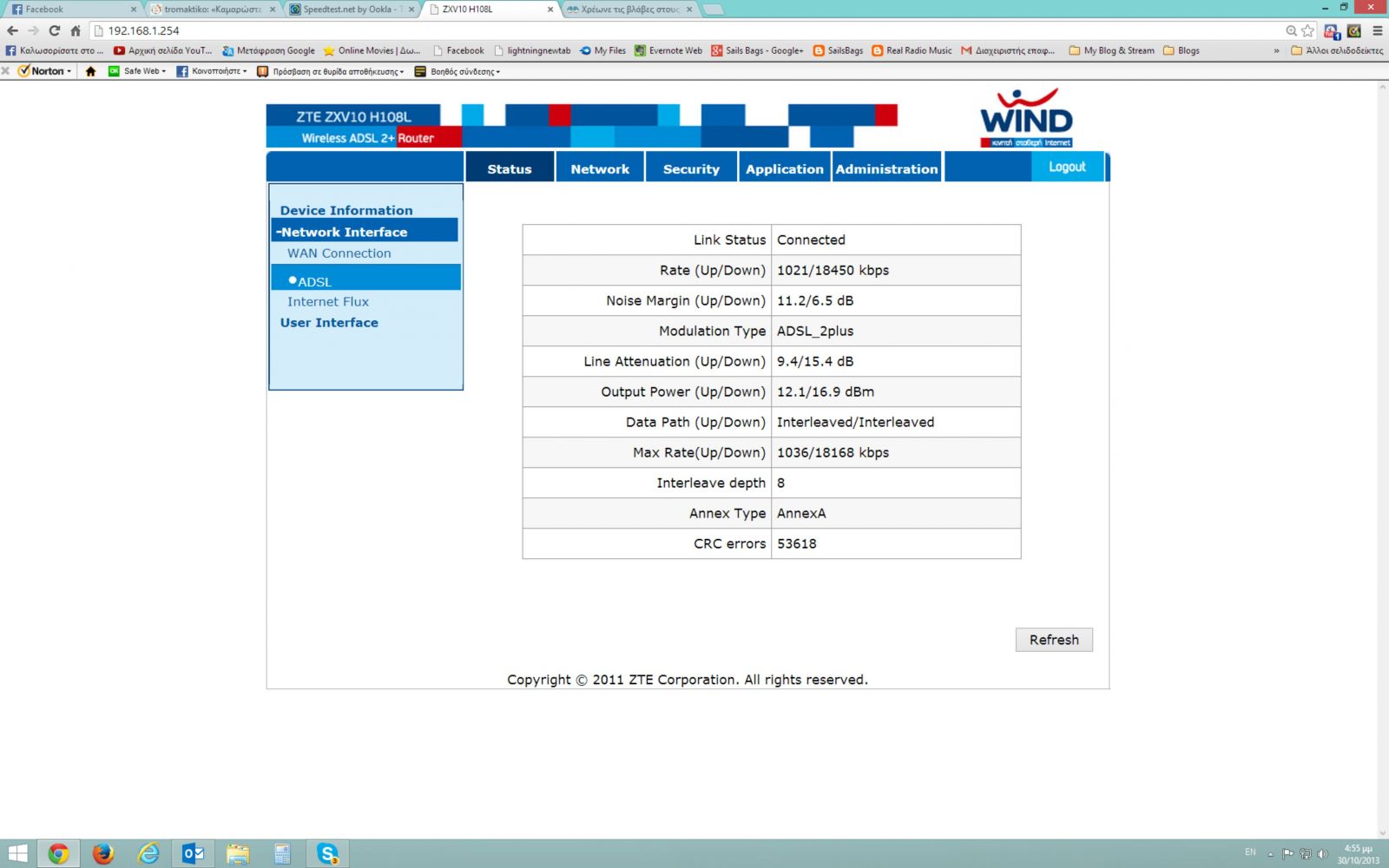The width and height of the screenshot is (1389, 868).
Task: Open the SailsBags Blogger bookmark
Action: coord(838,50)
